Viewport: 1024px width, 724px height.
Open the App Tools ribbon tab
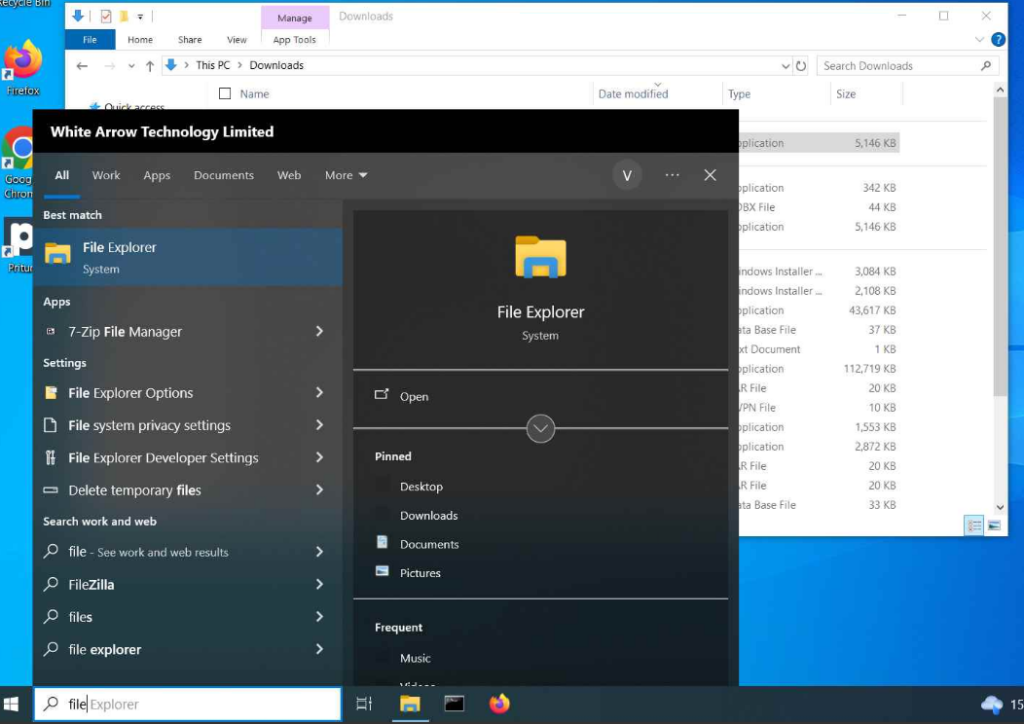point(295,40)
